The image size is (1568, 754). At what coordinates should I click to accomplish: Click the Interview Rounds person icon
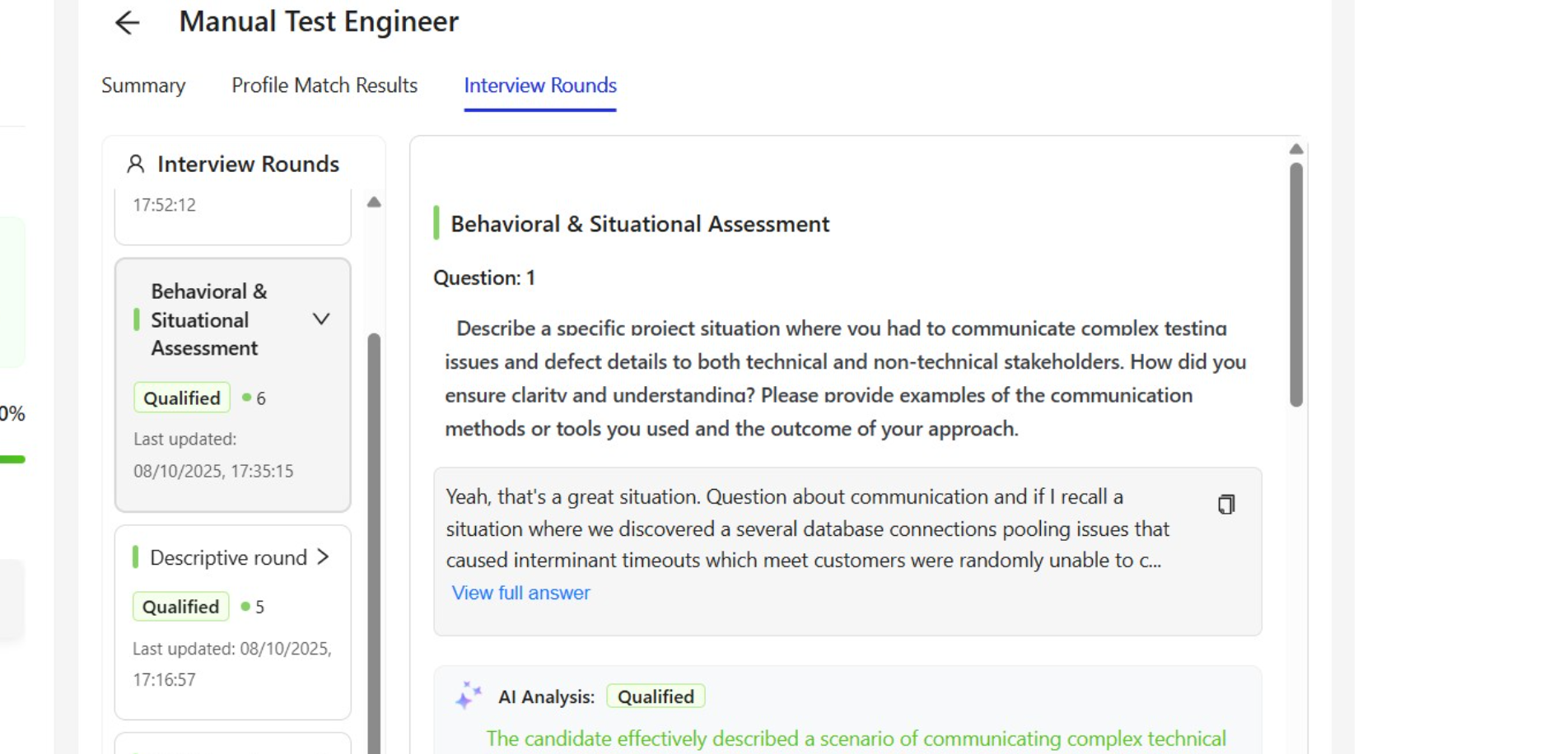tap(135, 164)
